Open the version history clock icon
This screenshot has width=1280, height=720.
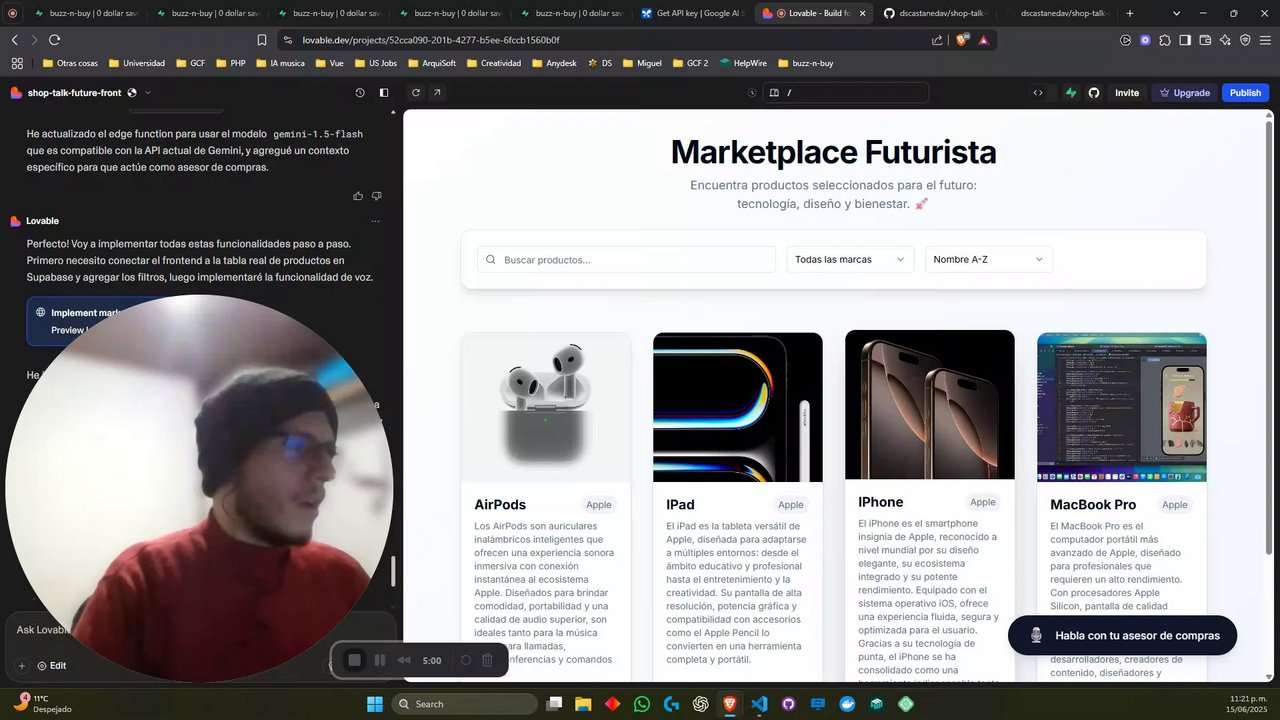[x=360, y=93]
